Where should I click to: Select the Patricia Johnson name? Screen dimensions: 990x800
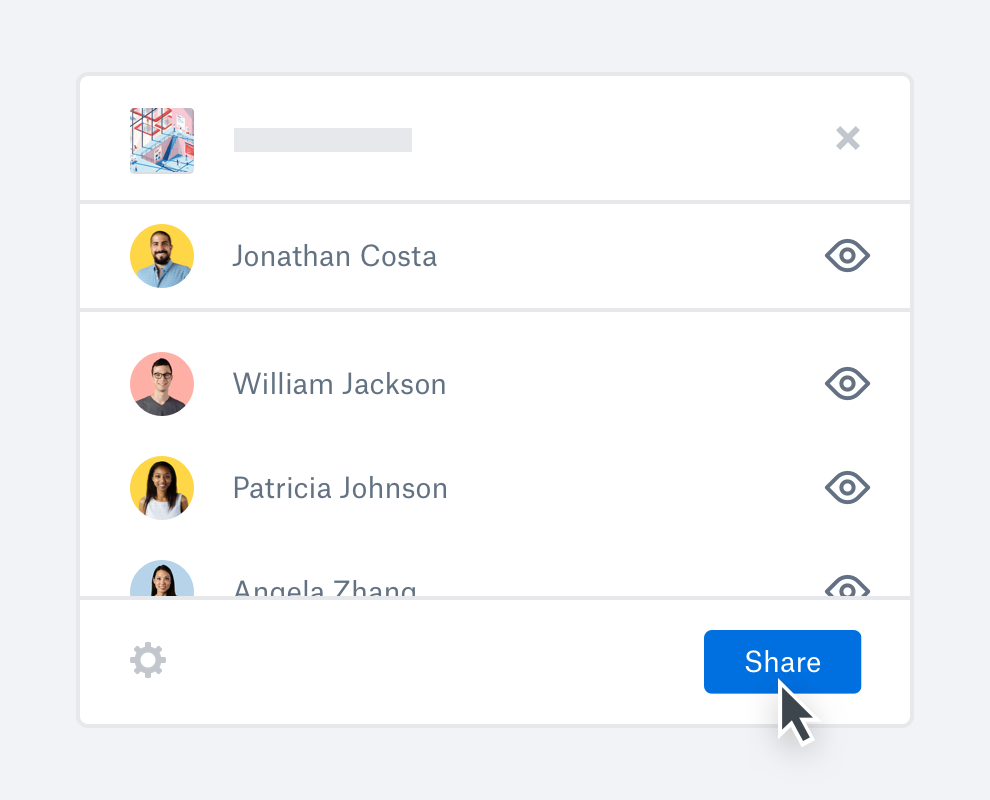coord(340,488)
